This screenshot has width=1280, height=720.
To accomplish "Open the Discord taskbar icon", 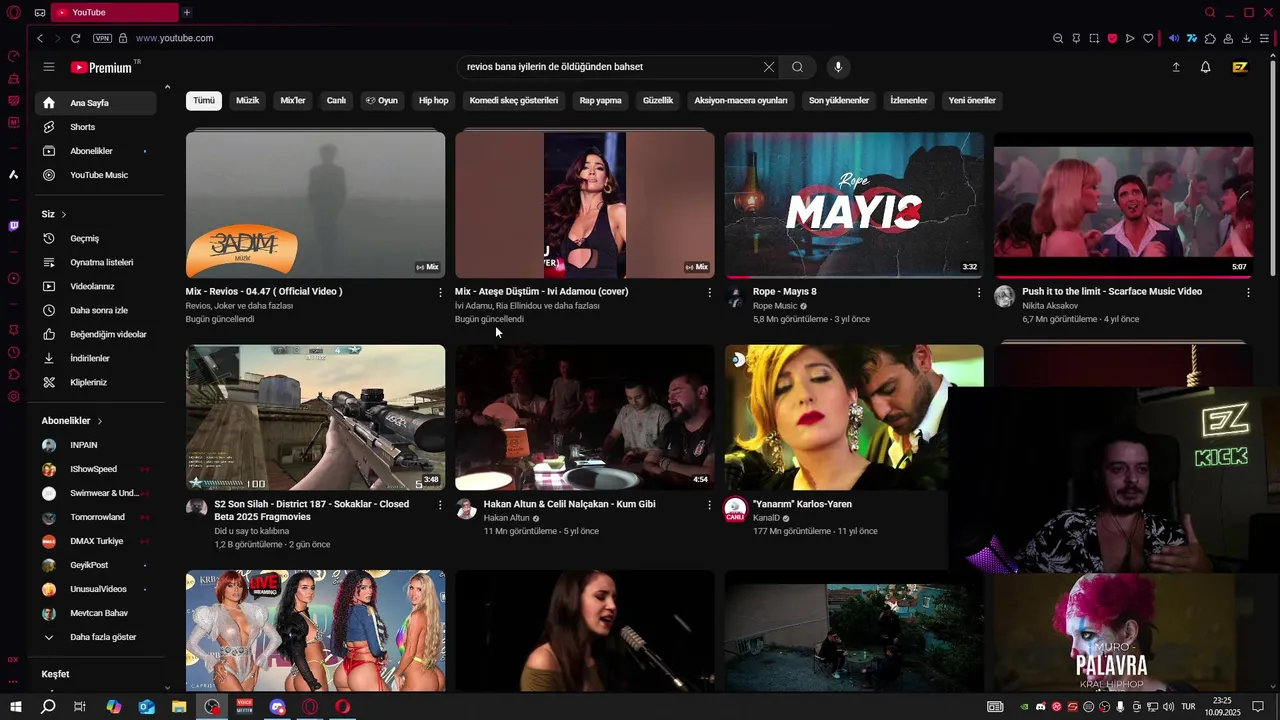I will tap(277, 707).
